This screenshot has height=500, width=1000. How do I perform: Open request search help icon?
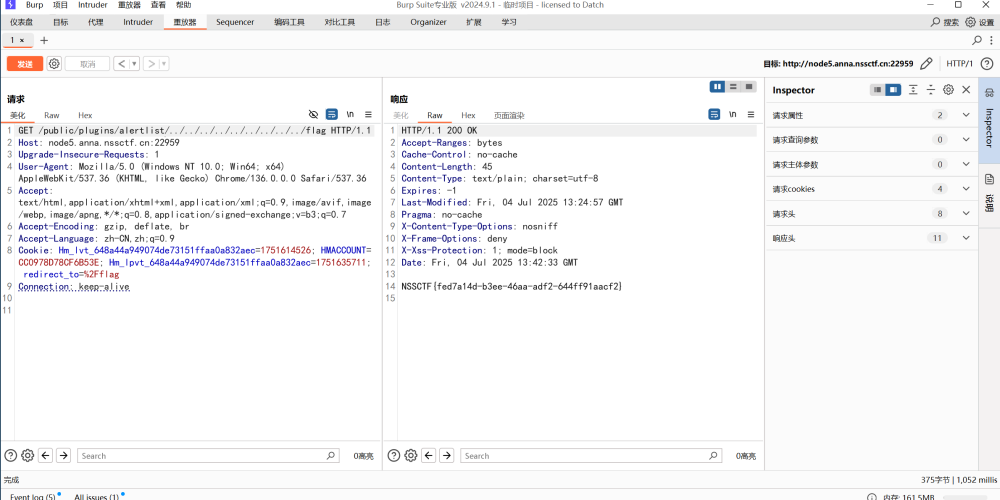[x=10, y=455]
